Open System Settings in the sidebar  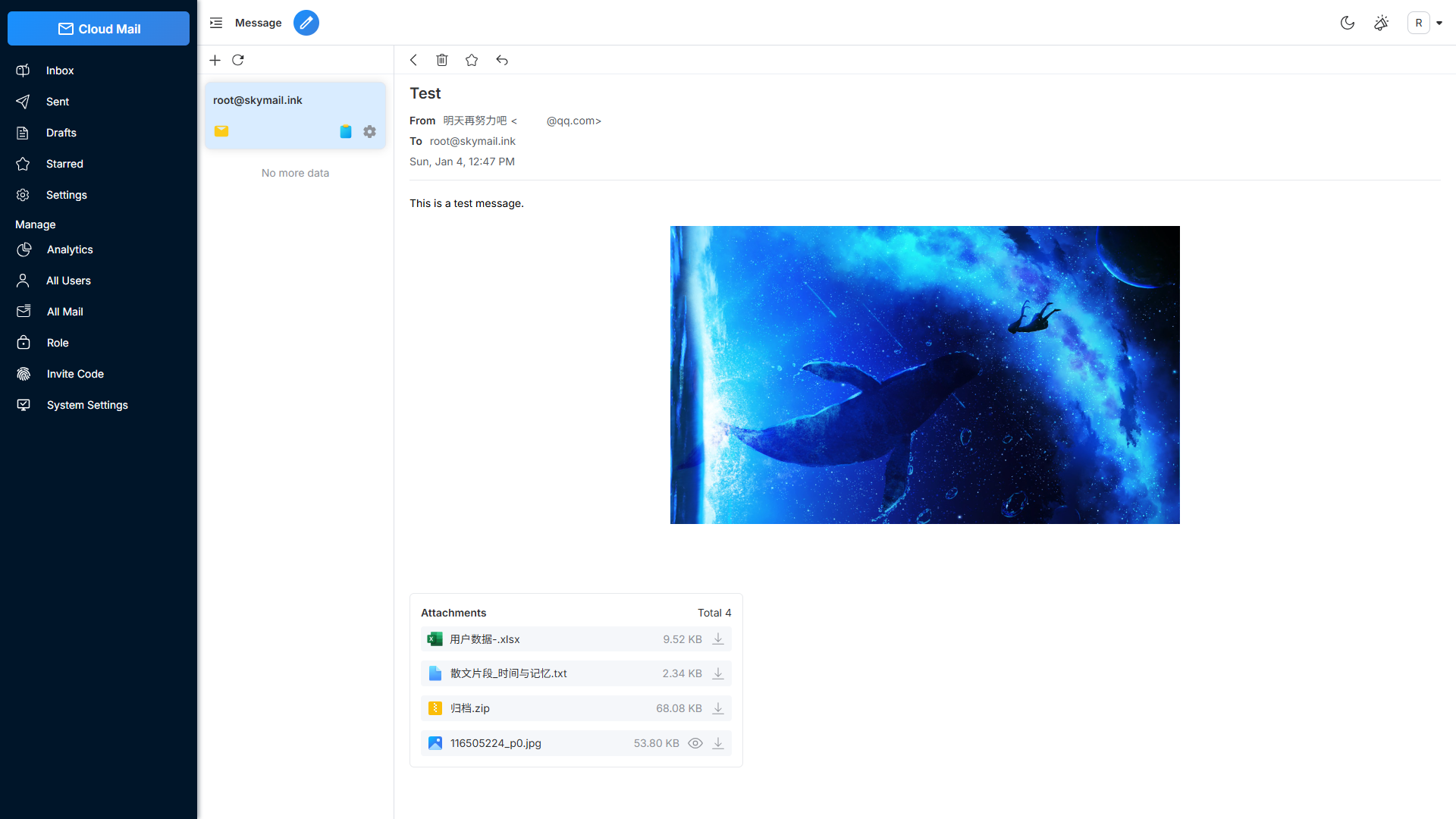(87, 405)
